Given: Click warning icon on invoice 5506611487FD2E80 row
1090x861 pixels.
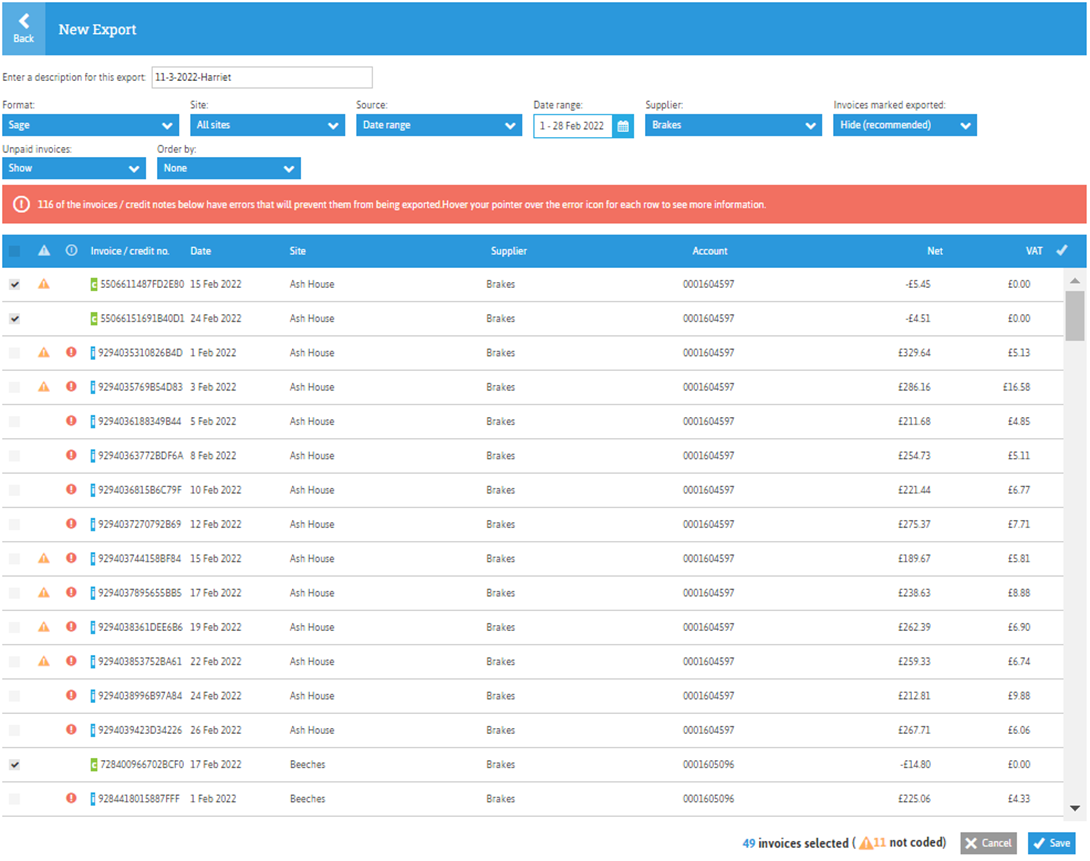Looking at the screenshot, I should (x=44, y=284).
